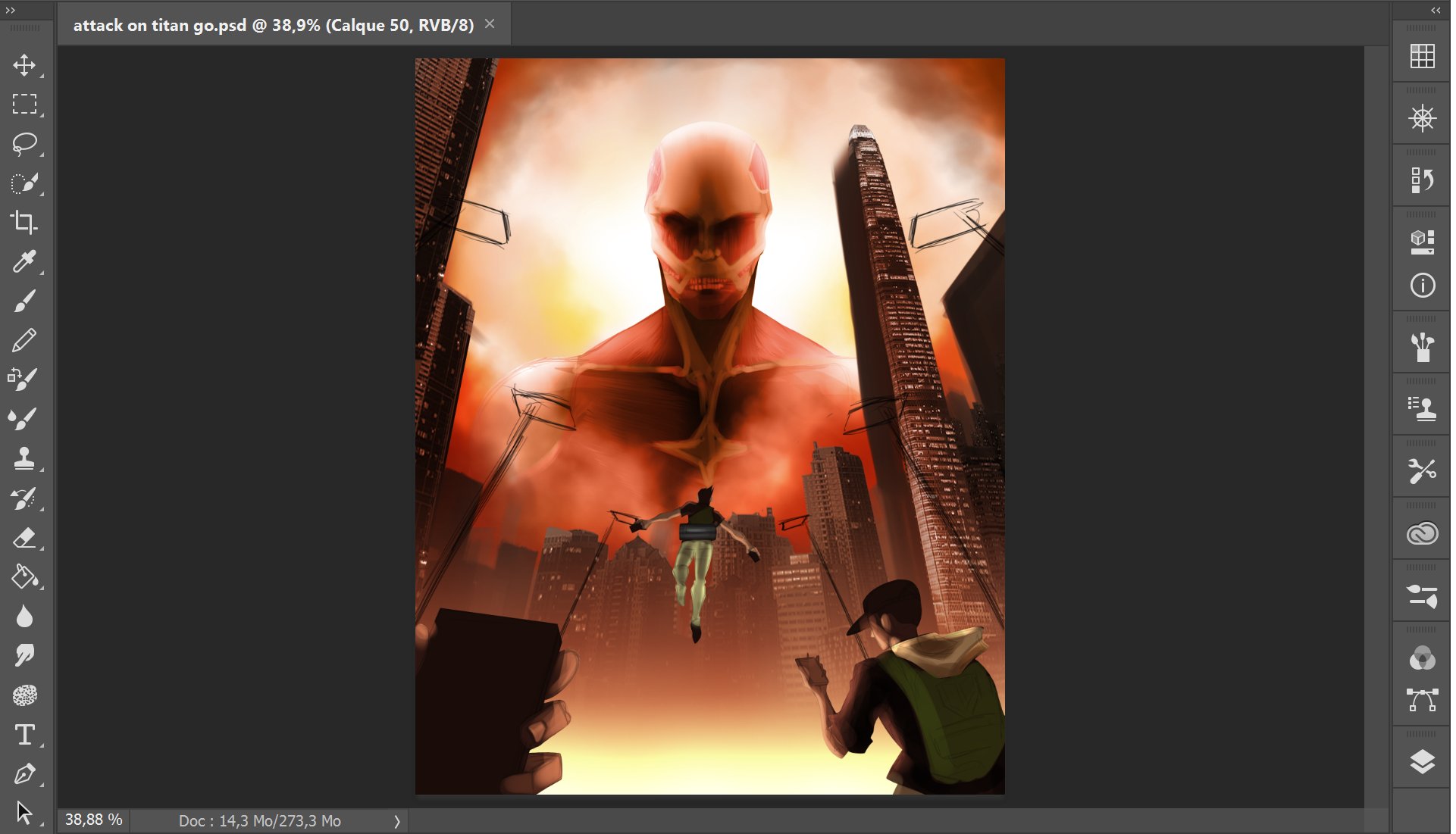Open the document status popup menu
Viewport: 1456px width, 834px height.
pos(396,820)
